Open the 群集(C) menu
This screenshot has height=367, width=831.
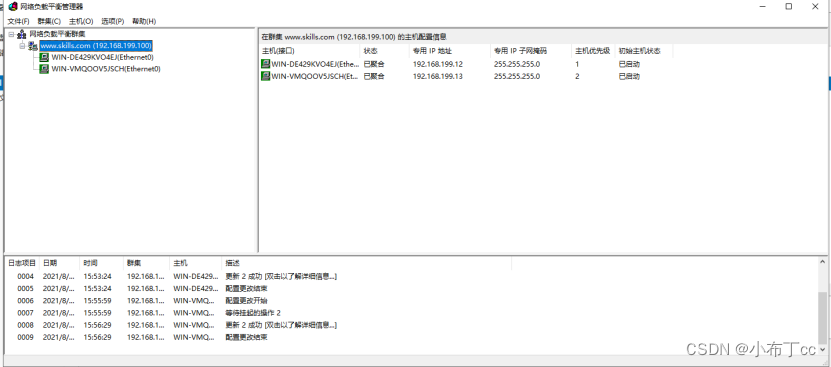49,21
